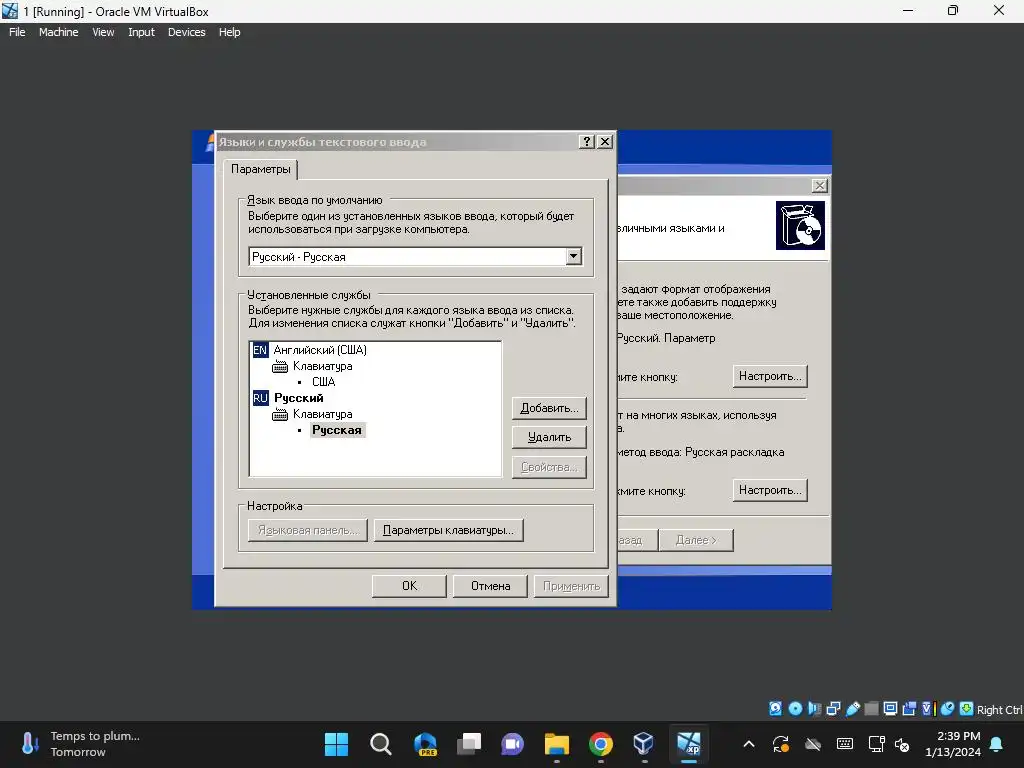Select the США keyboard layout entry

(x=323, y=382)
